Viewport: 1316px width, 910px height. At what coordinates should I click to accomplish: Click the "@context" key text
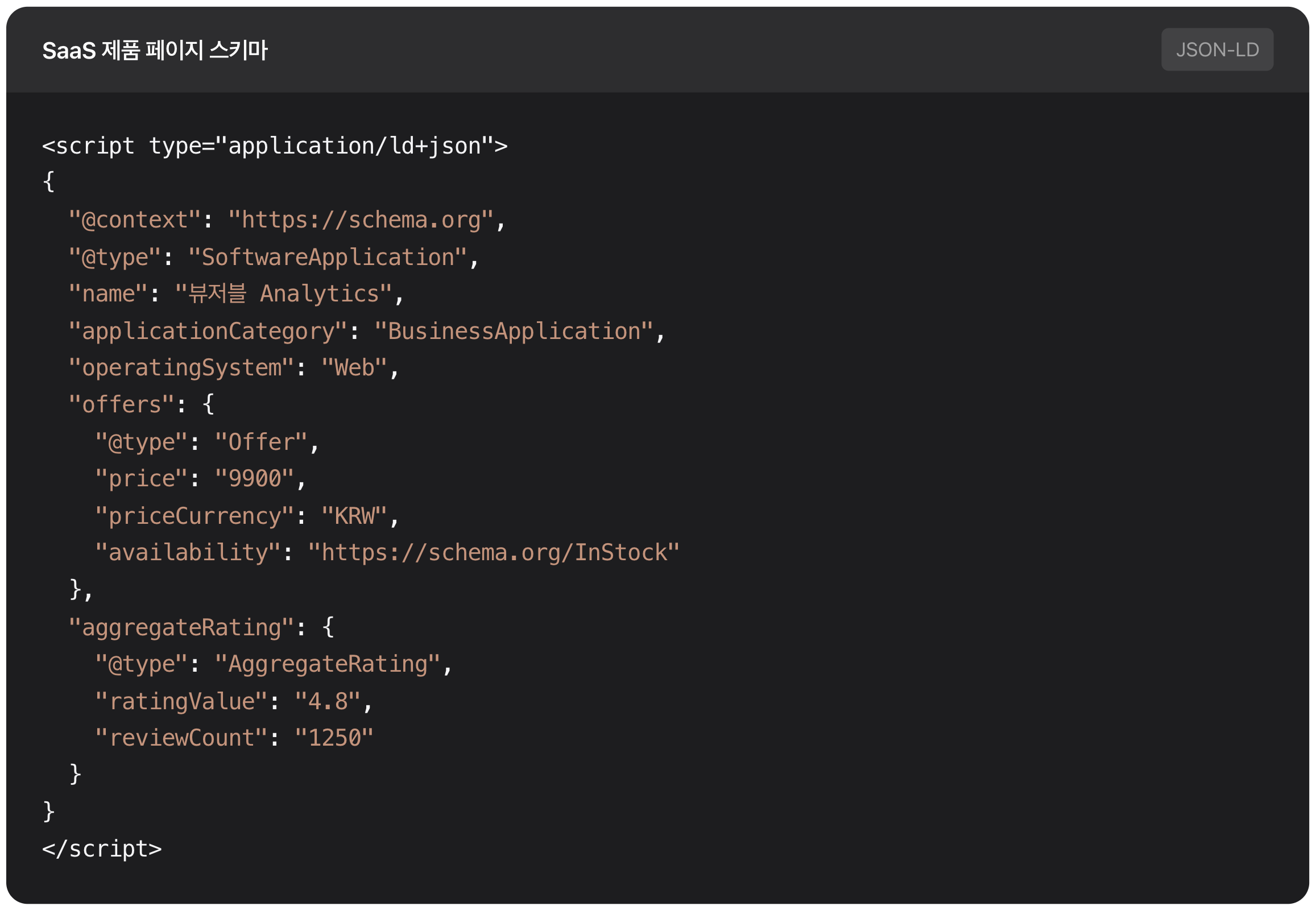135,220
